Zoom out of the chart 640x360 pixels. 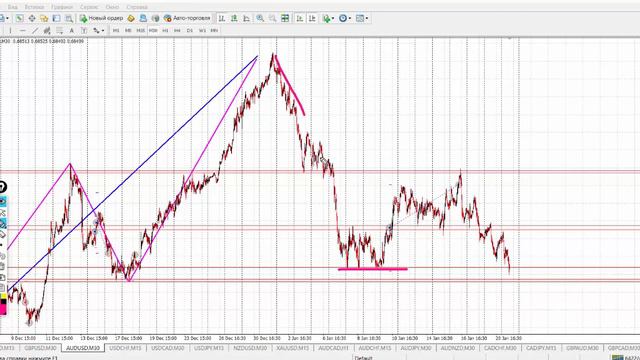pyautogui.click(x=272, y=18)
